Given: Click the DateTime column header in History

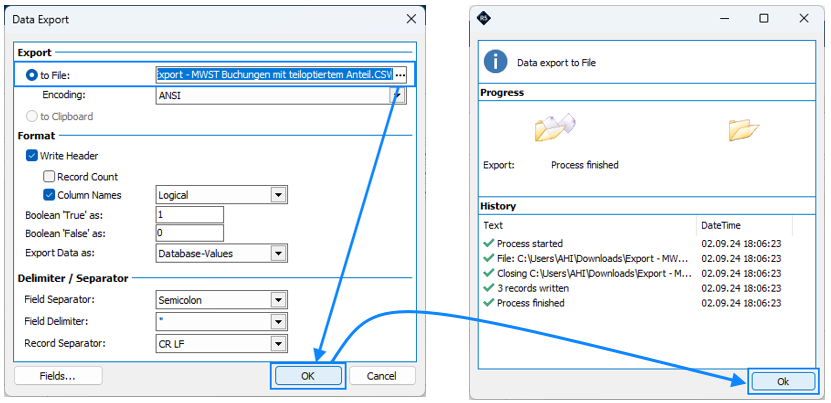Looking at the screenshot, I should pyautogui.click(x=744, y=225).
